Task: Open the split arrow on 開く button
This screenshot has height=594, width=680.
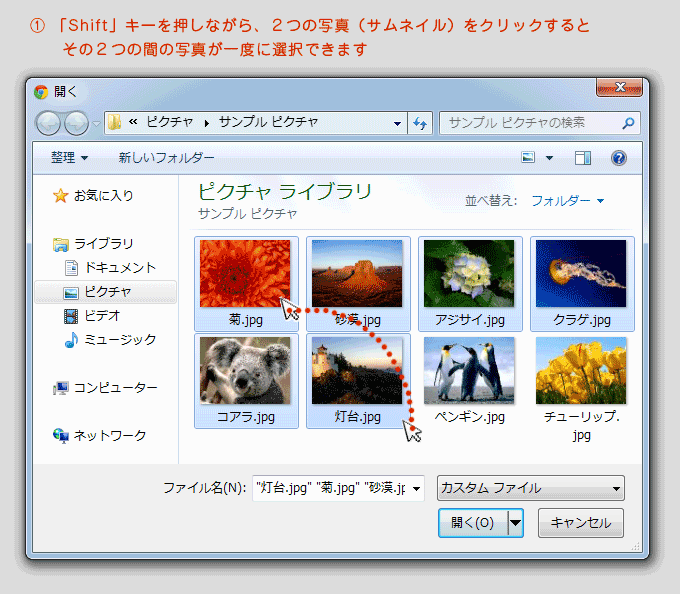Action: [x=515, y=522]
